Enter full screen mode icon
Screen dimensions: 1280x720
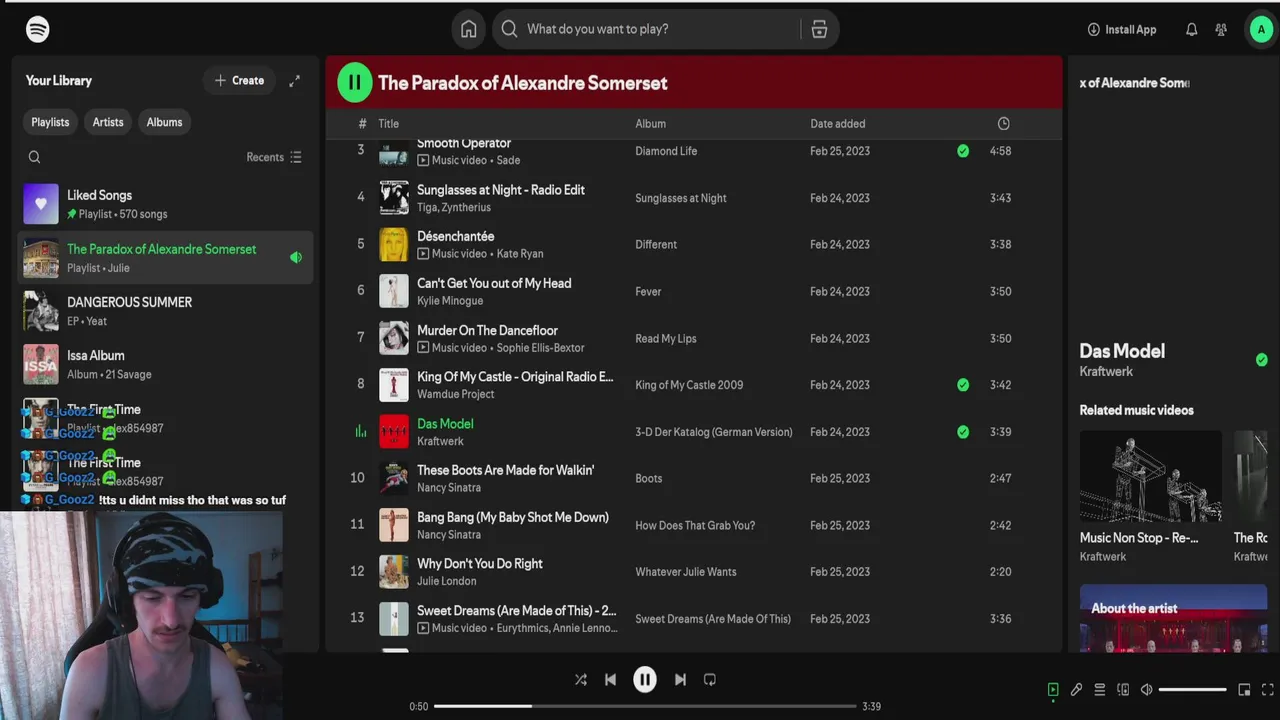click(x=1267, y=689)
